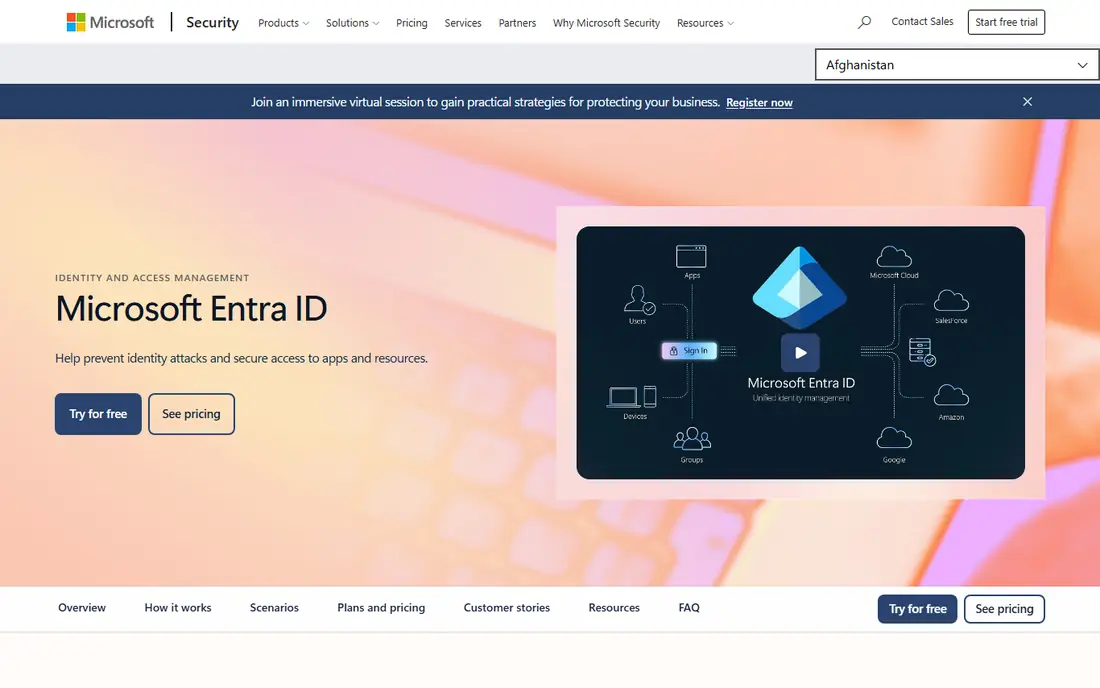Click the Users icon in diagram

point(639,299)
